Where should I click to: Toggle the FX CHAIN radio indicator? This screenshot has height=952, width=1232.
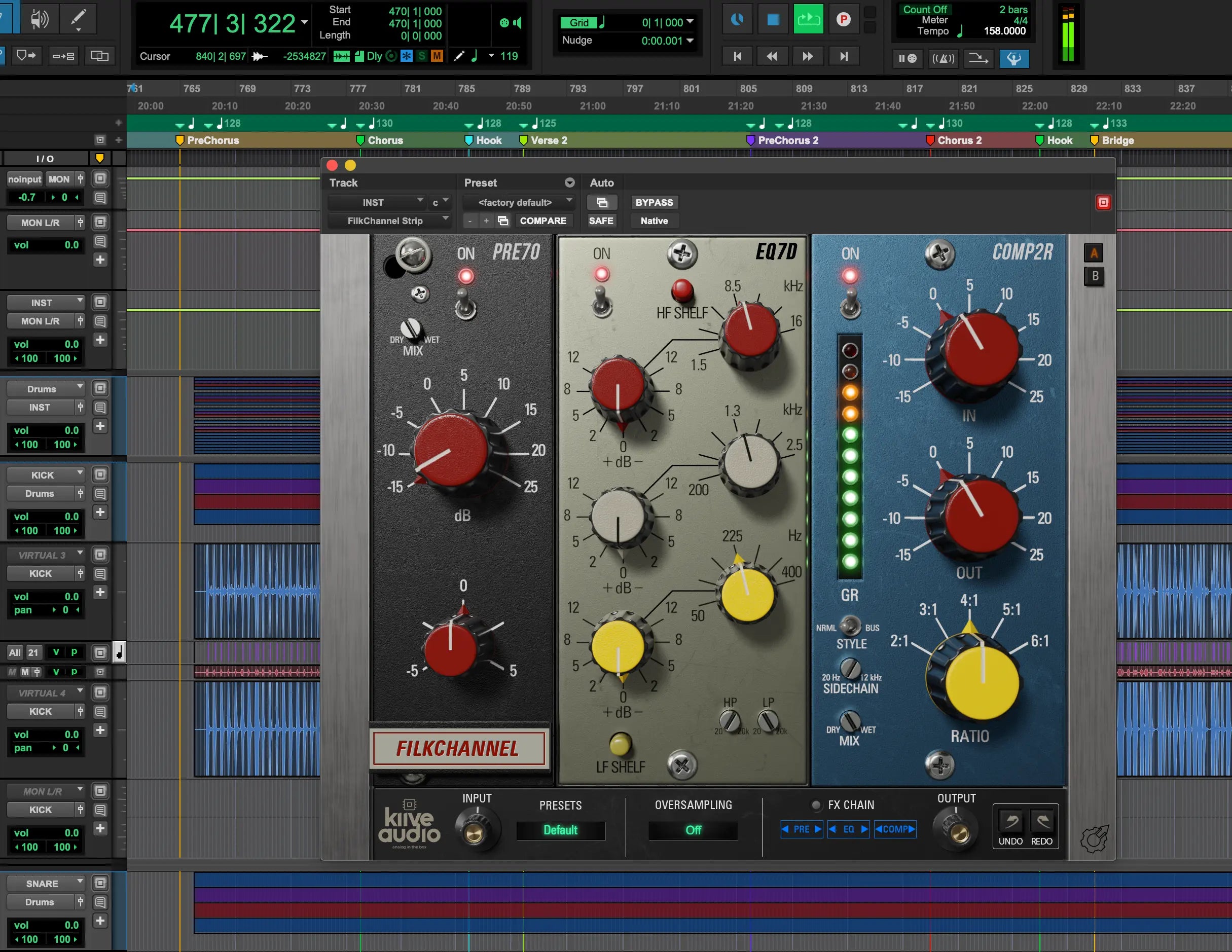pyautogui.click(x=816, y=805)
